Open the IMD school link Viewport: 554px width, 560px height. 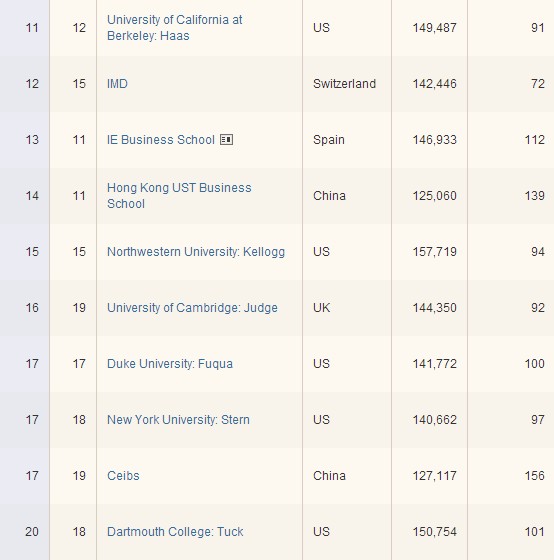click(117, 84)
